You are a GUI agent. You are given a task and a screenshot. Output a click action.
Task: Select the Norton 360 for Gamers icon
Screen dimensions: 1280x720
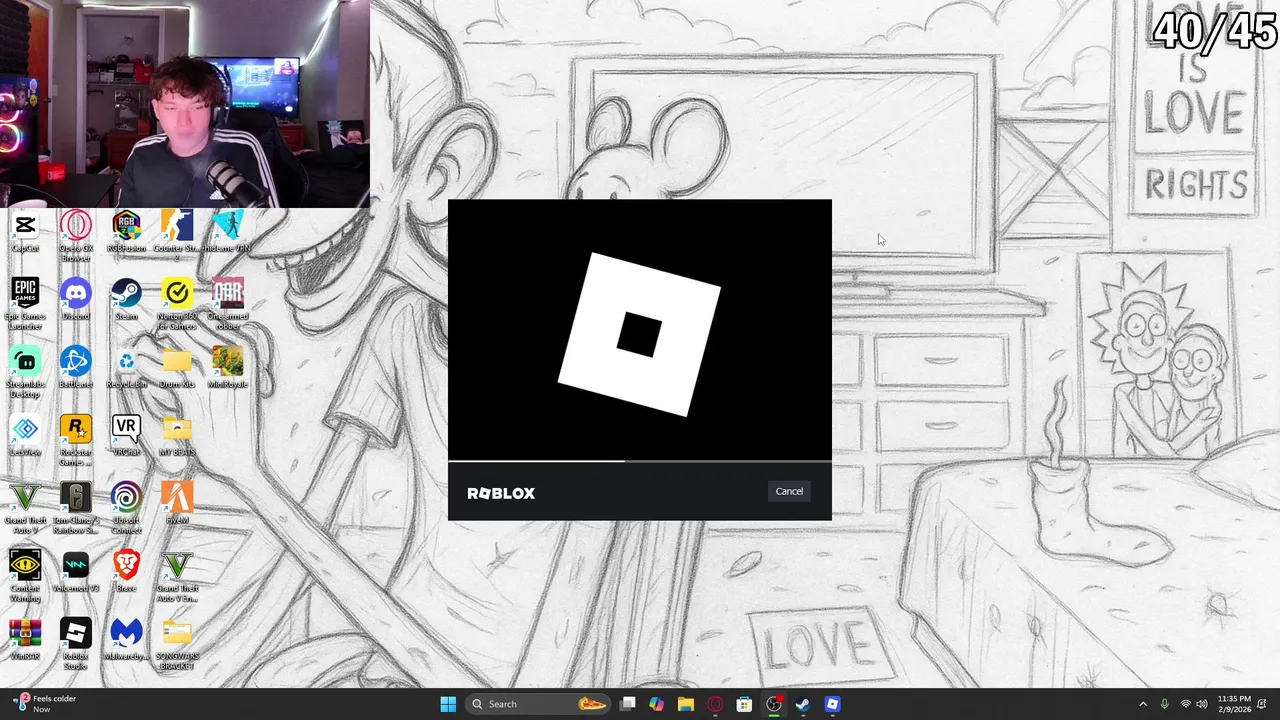click(x=177, y=305)
